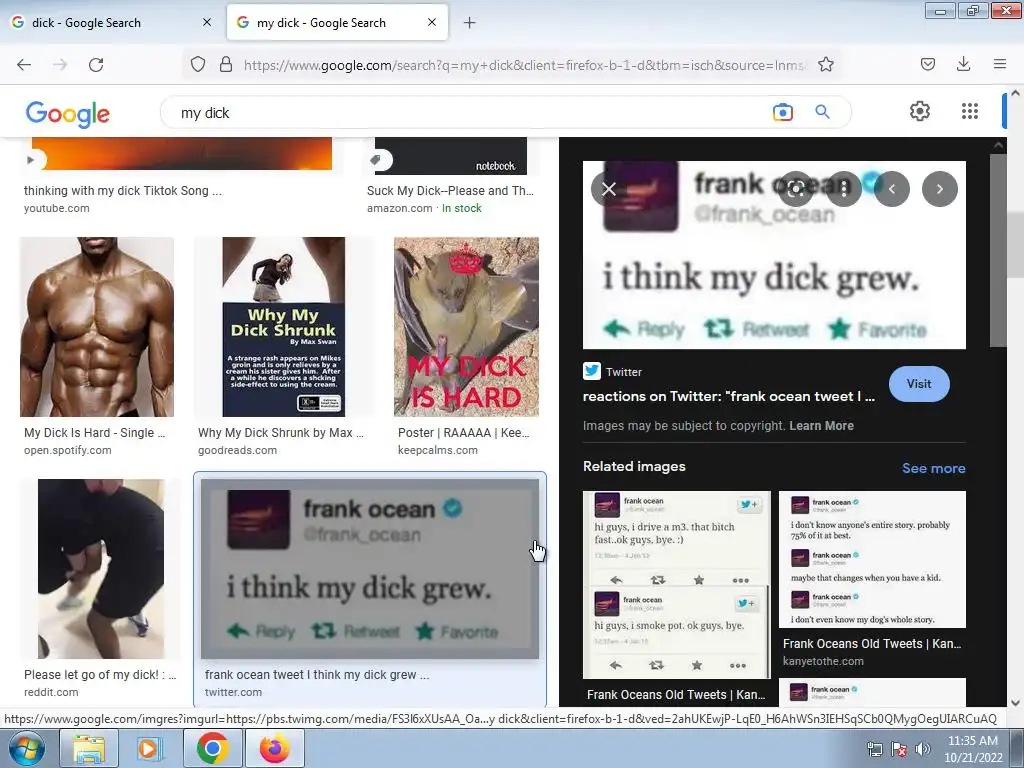Screen dimensions: 1024x768
Task: Open the shield tracking protection icon
Action: pos(198,64)
